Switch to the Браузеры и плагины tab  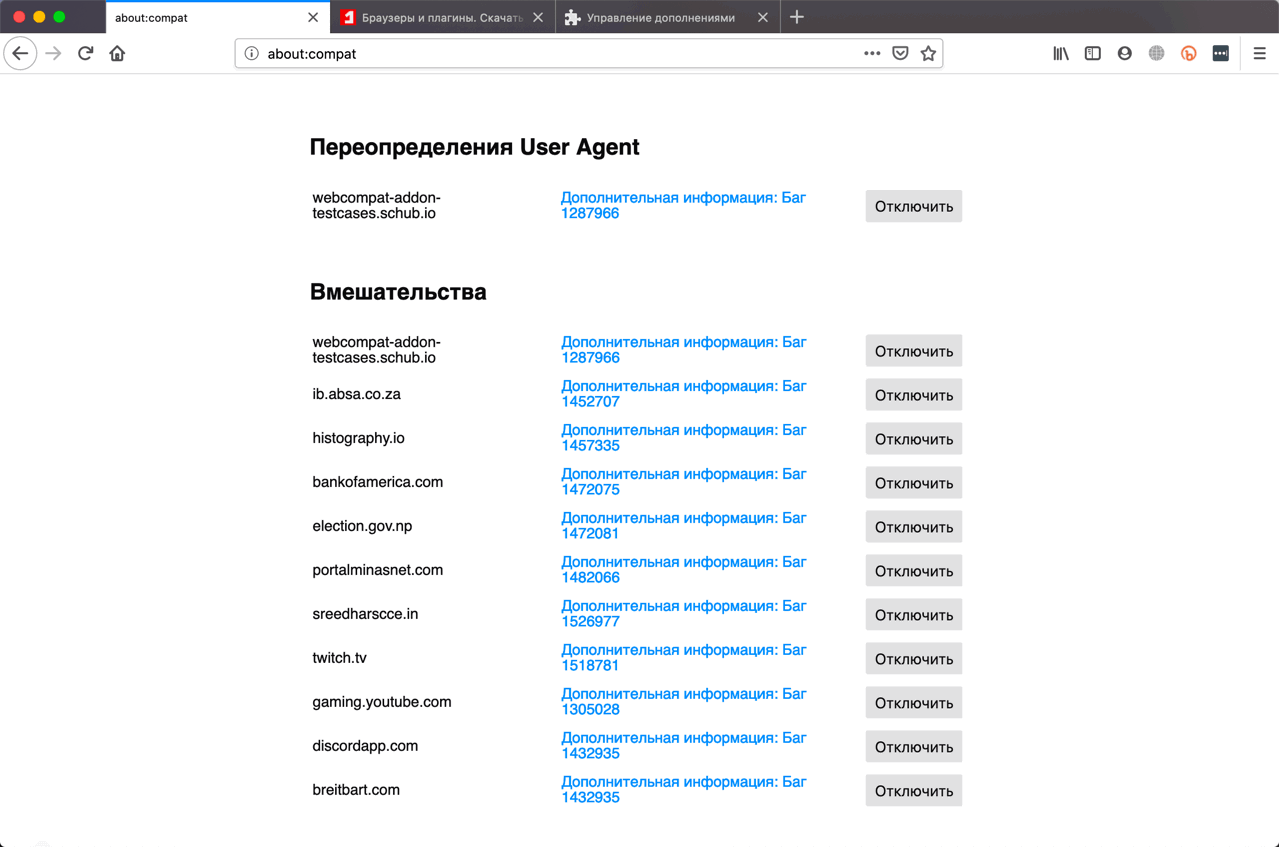[440, 18]
